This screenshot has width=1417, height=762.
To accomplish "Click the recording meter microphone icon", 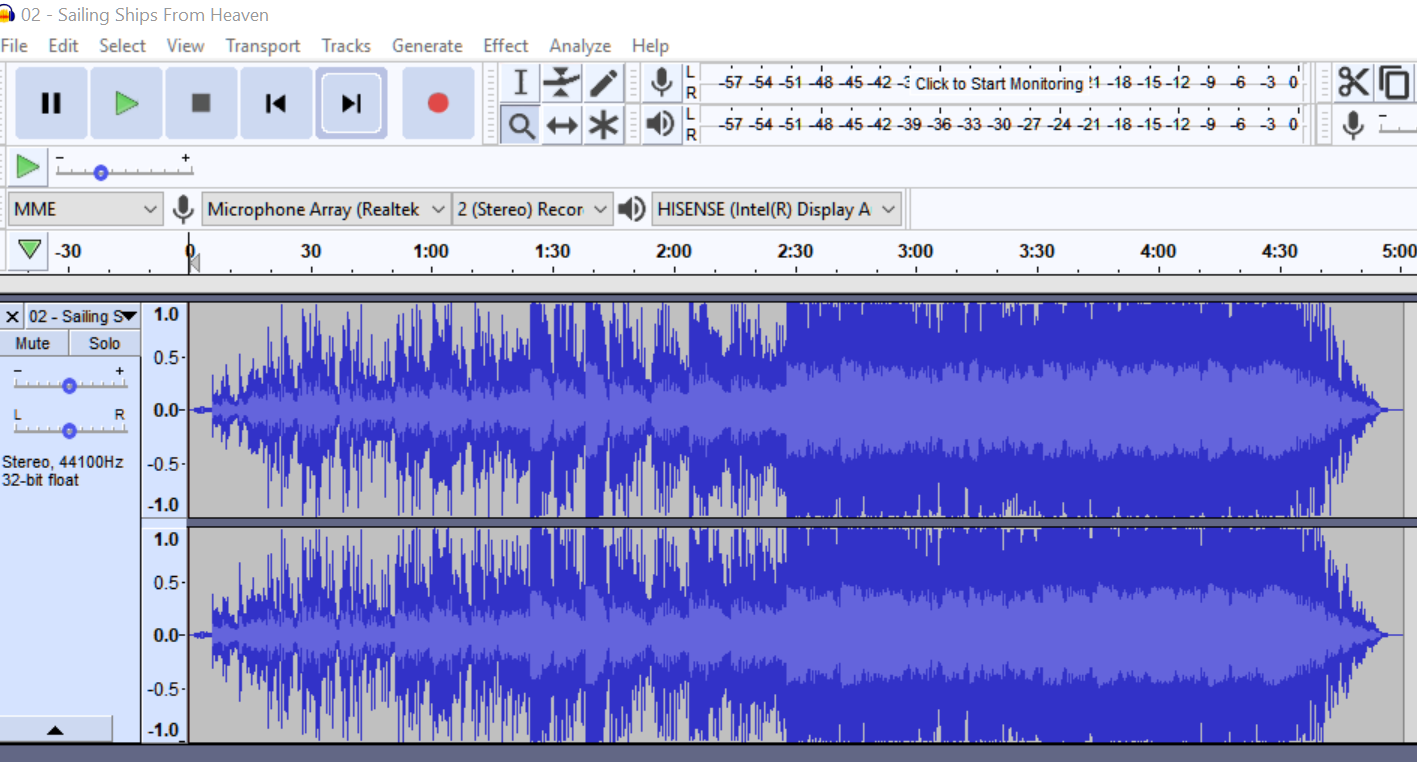I will pyautogui.click(x=661, y=82).
